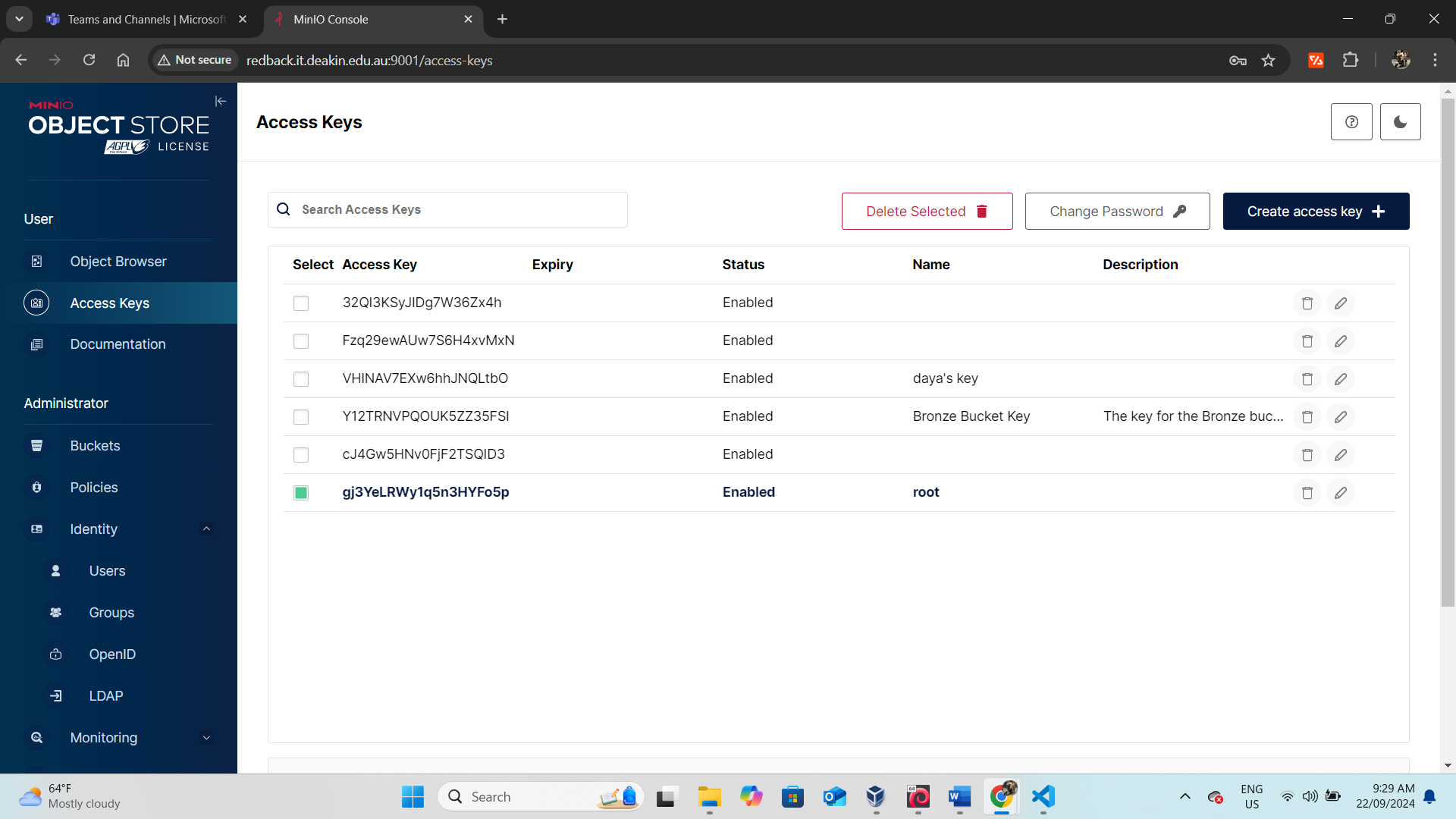
Task: Edit the Bronze Bucket Key
Action: [1341, 417]
